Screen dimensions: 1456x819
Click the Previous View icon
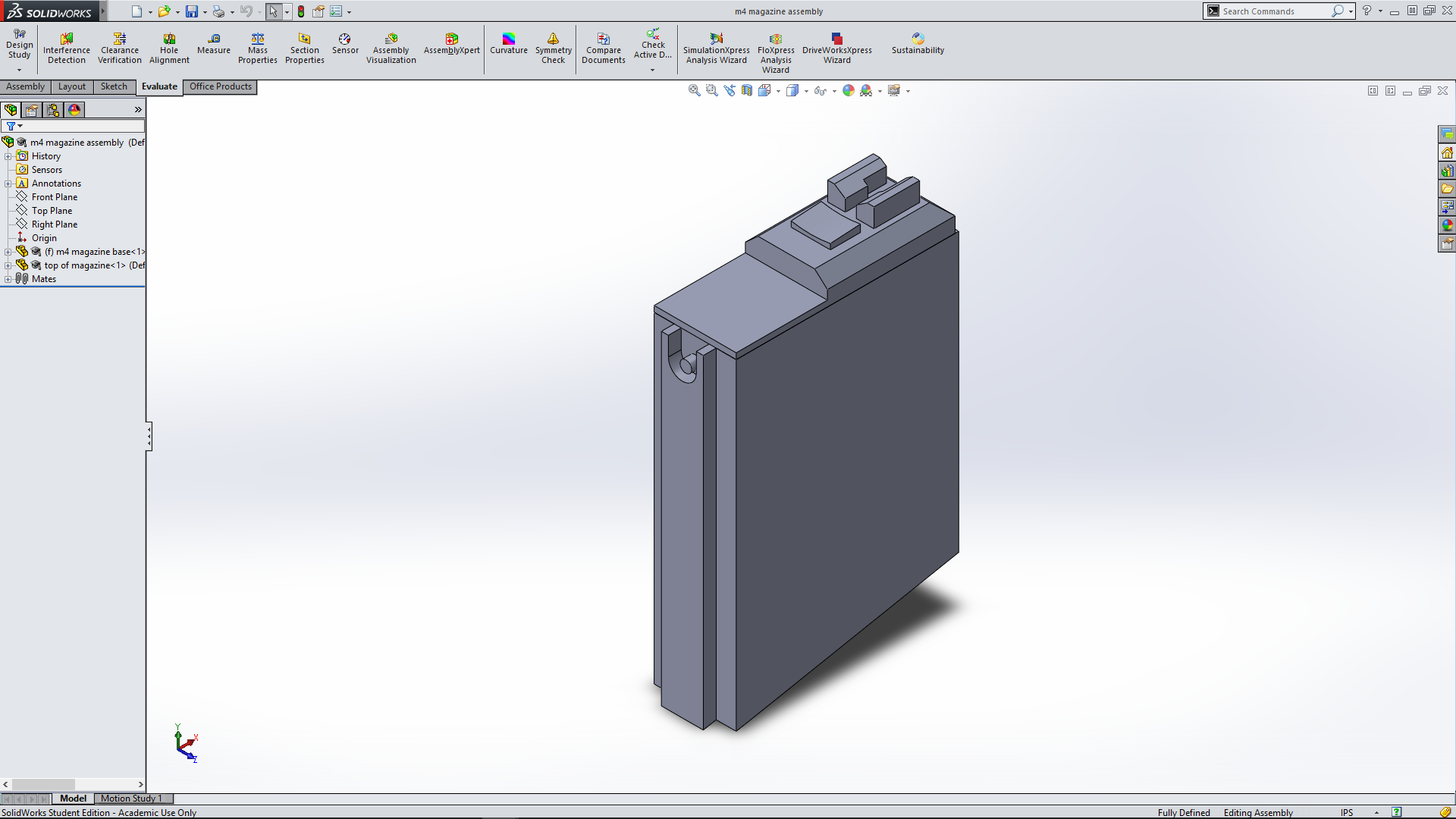[x=730, y=90]
